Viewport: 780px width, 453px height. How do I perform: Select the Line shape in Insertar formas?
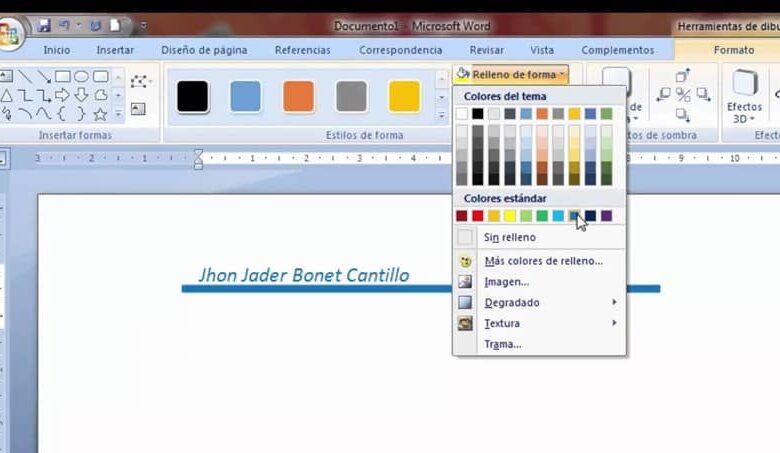point(25,77)
